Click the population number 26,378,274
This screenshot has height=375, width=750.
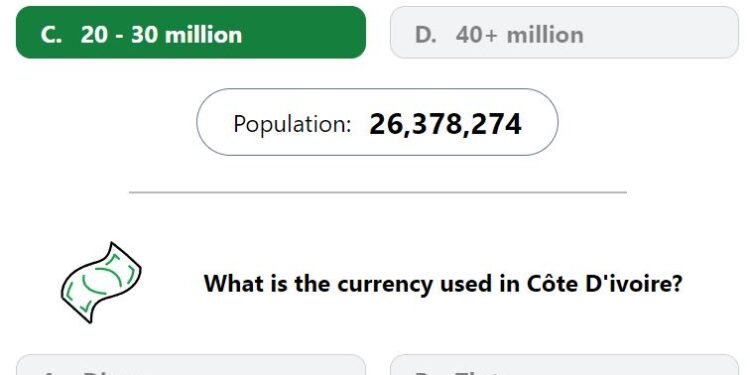(445, 124)
